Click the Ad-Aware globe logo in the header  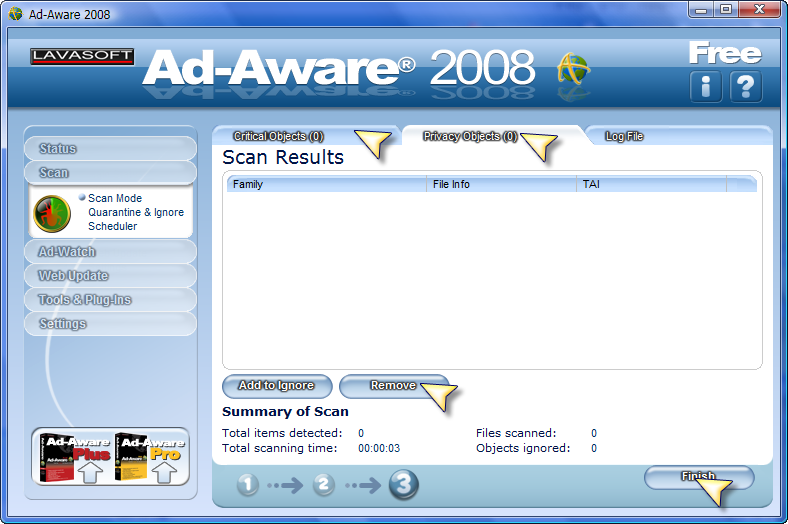click(573, 69)
